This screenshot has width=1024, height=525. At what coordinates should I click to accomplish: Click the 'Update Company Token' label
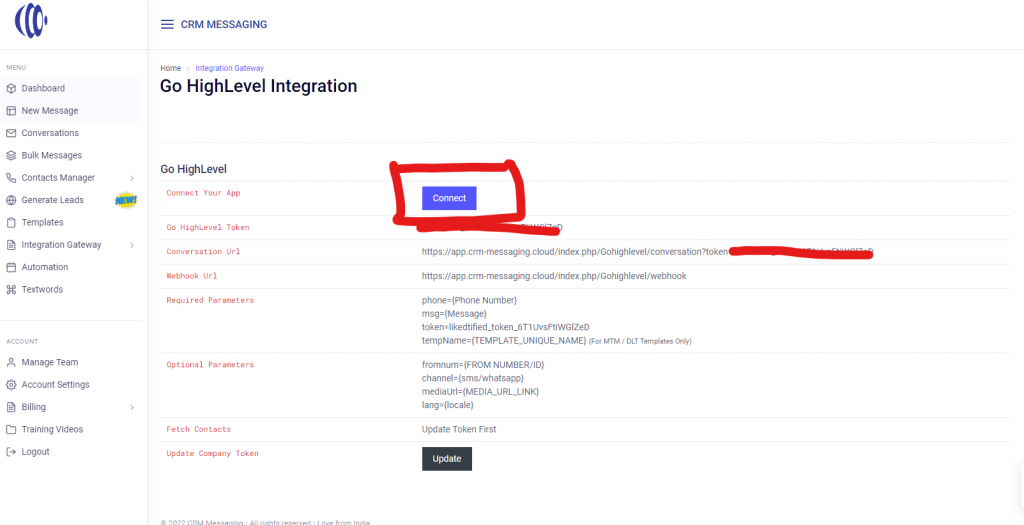click(x=212, y=453)
